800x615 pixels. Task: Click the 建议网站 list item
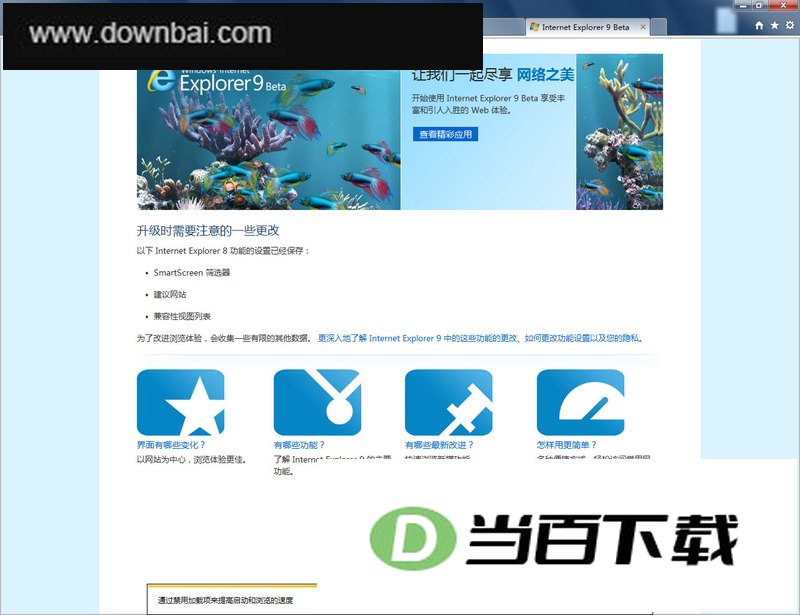[x=170, y=294]
